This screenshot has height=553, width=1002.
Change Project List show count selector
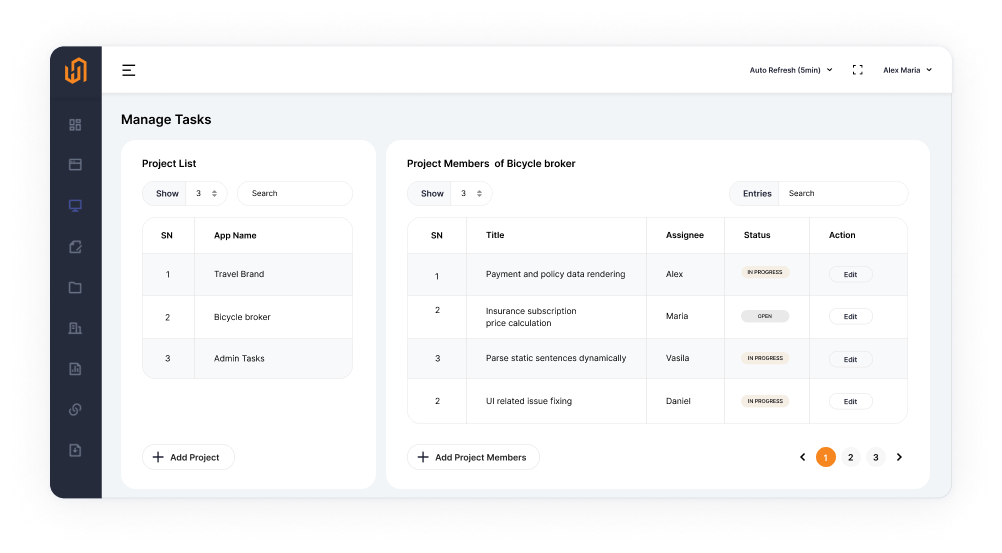206,194
